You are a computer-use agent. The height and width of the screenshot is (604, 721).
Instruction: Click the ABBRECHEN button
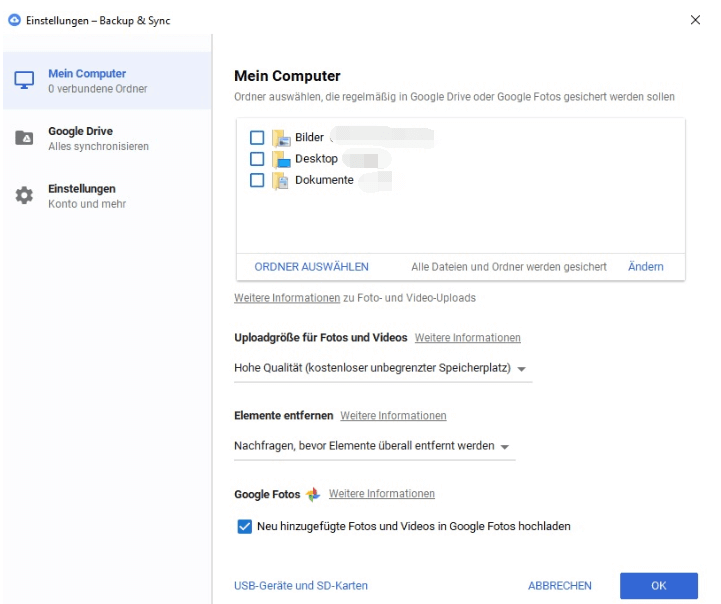click(560, 586)
